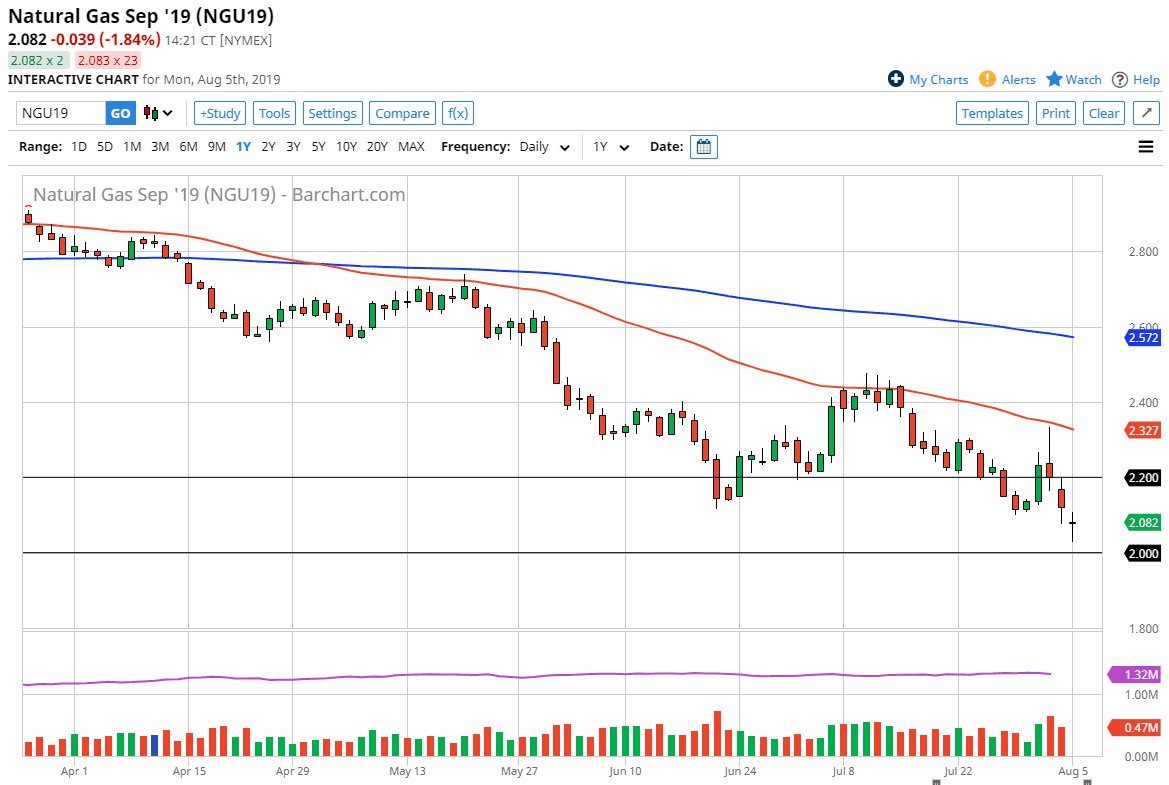Open the +Study menu
1169x785 pixels.
coord(219,113)
